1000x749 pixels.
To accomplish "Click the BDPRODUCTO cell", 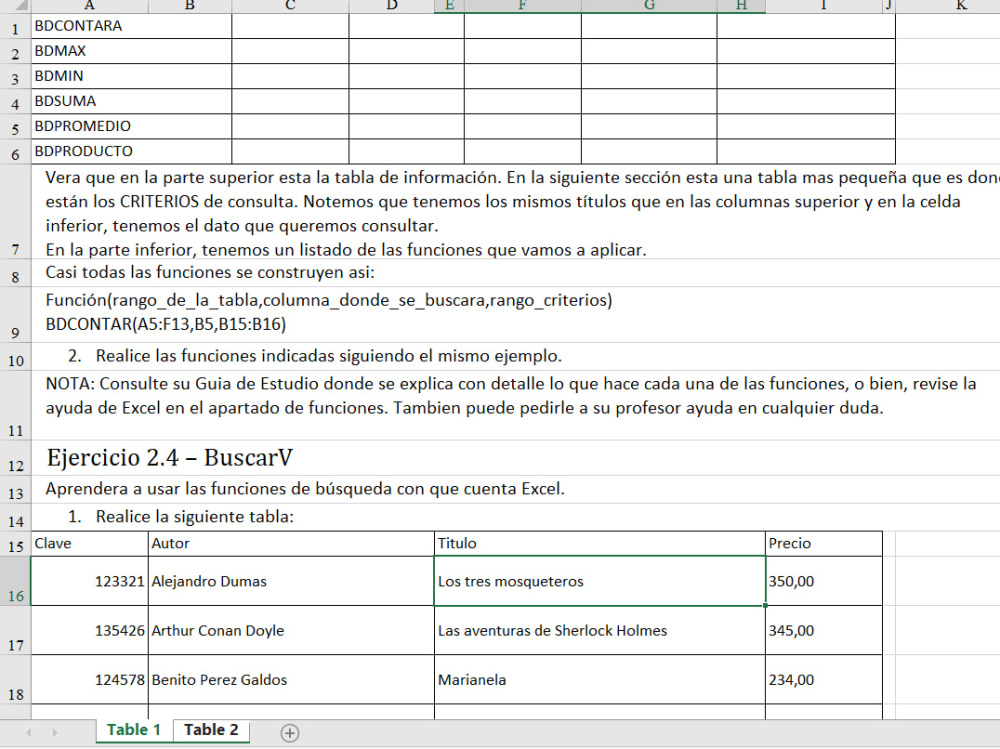I will click(x=131, y=151).
